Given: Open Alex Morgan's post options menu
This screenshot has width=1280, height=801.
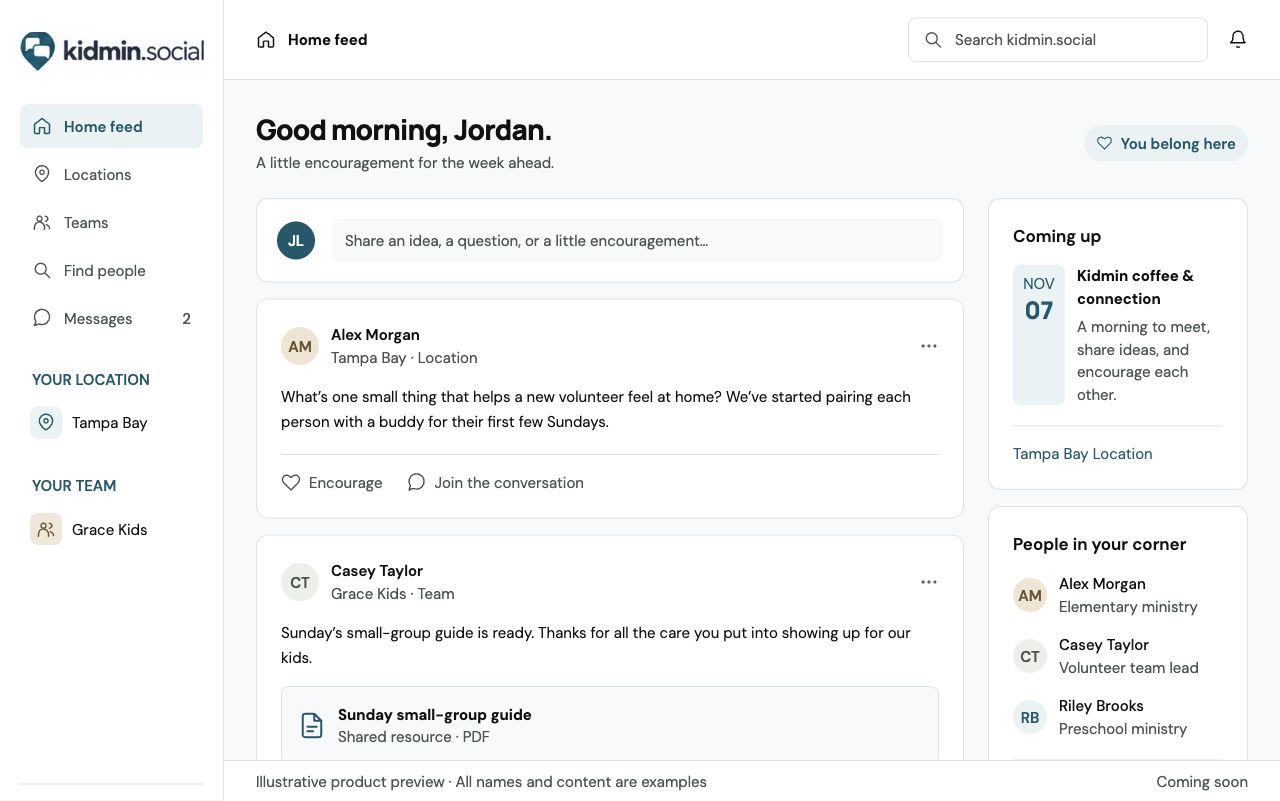Looking at the screenshot, I should pyautogui.click(x=929, y=346).
